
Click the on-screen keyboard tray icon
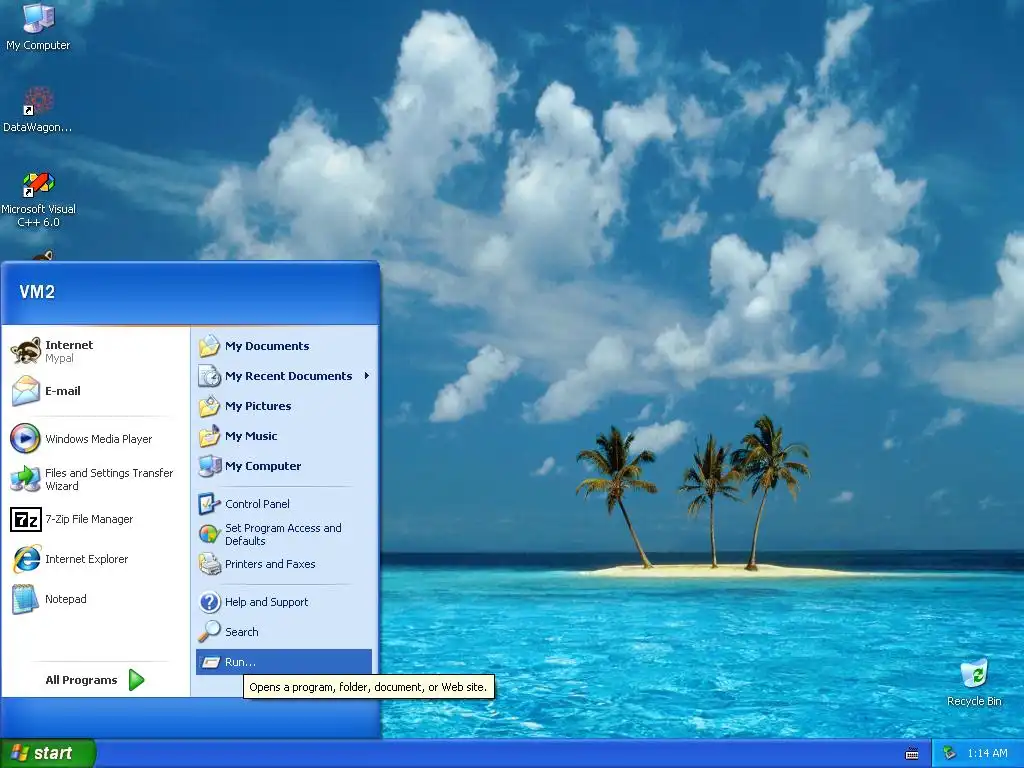pos(912,754)
